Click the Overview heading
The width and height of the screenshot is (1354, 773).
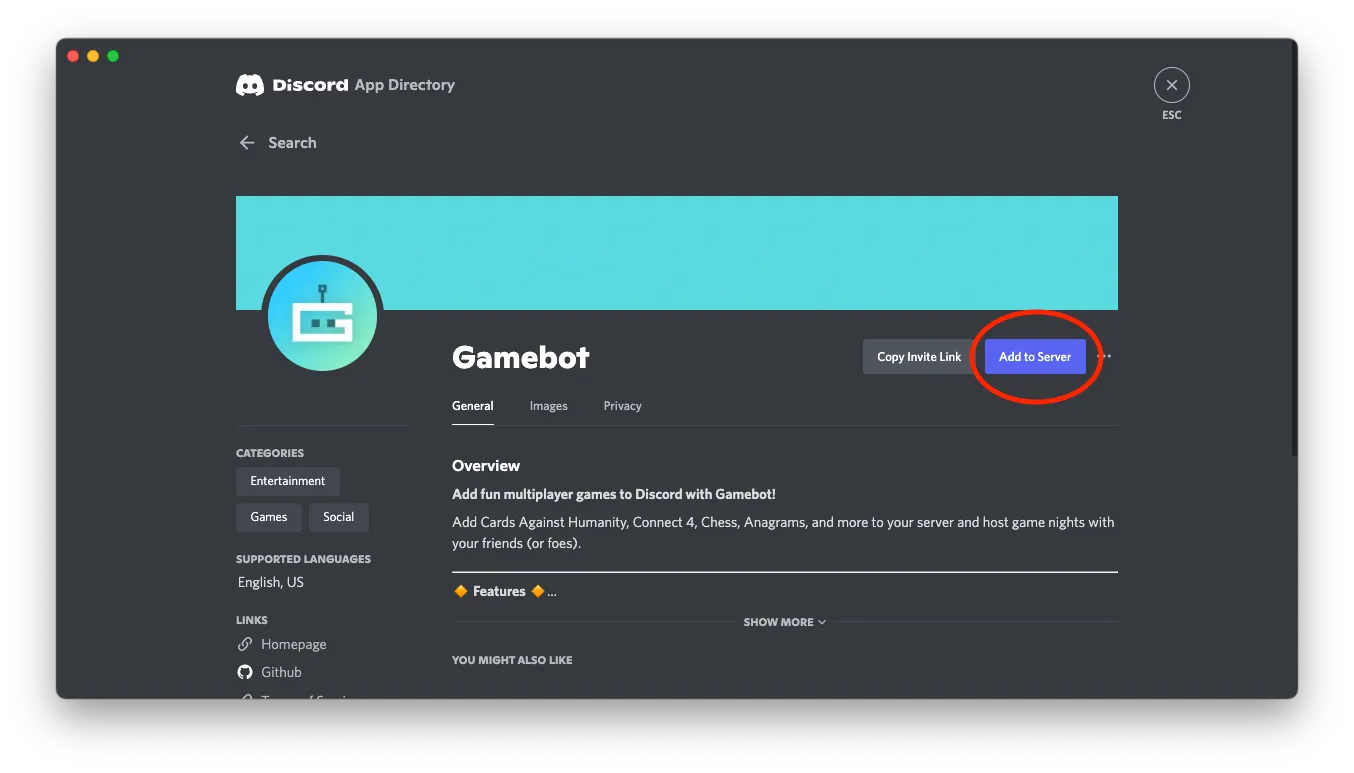(x=486, y=466)
